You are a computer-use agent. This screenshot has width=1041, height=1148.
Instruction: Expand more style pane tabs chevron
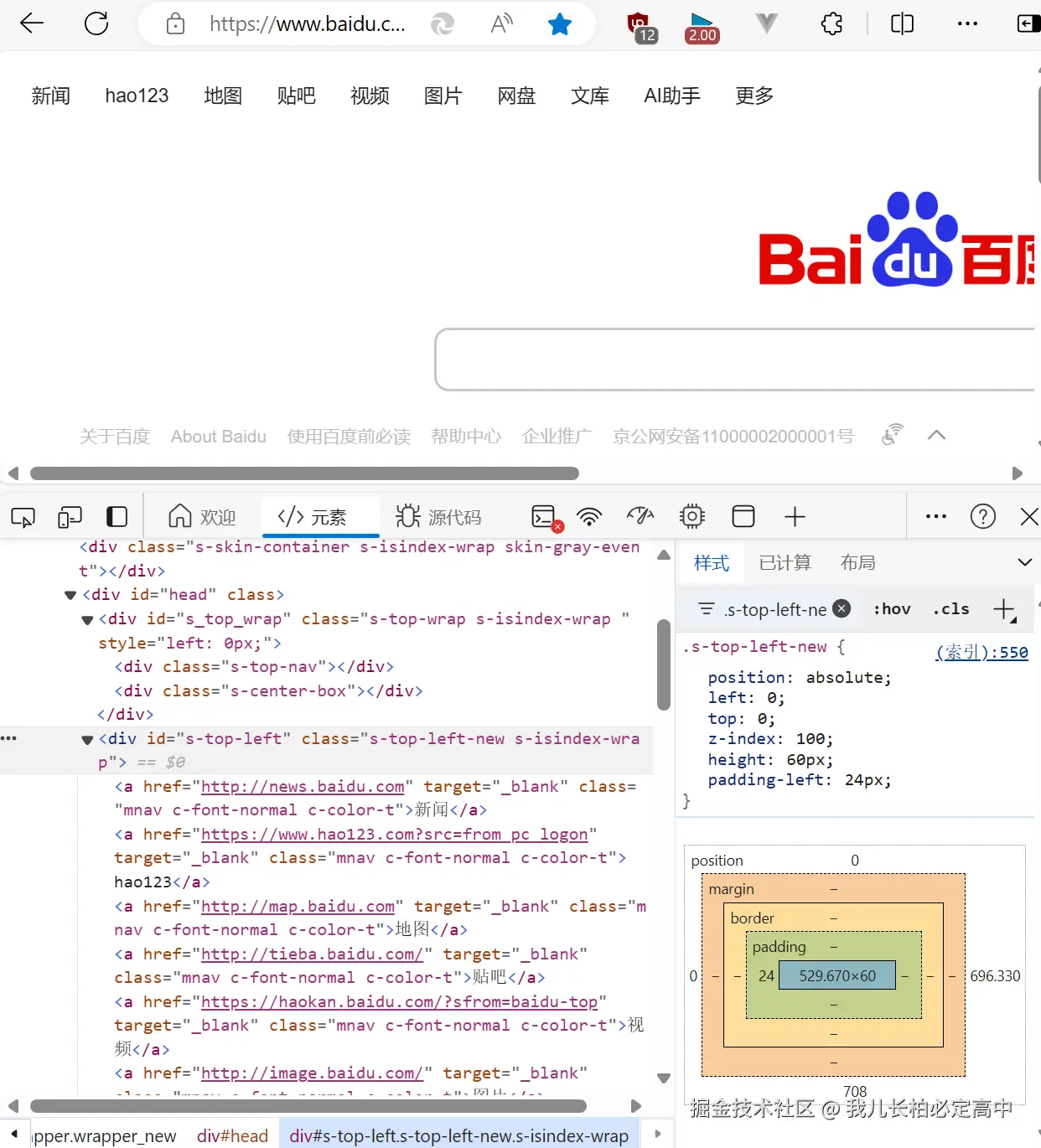pyautogui.click(x=1024, y=562)
